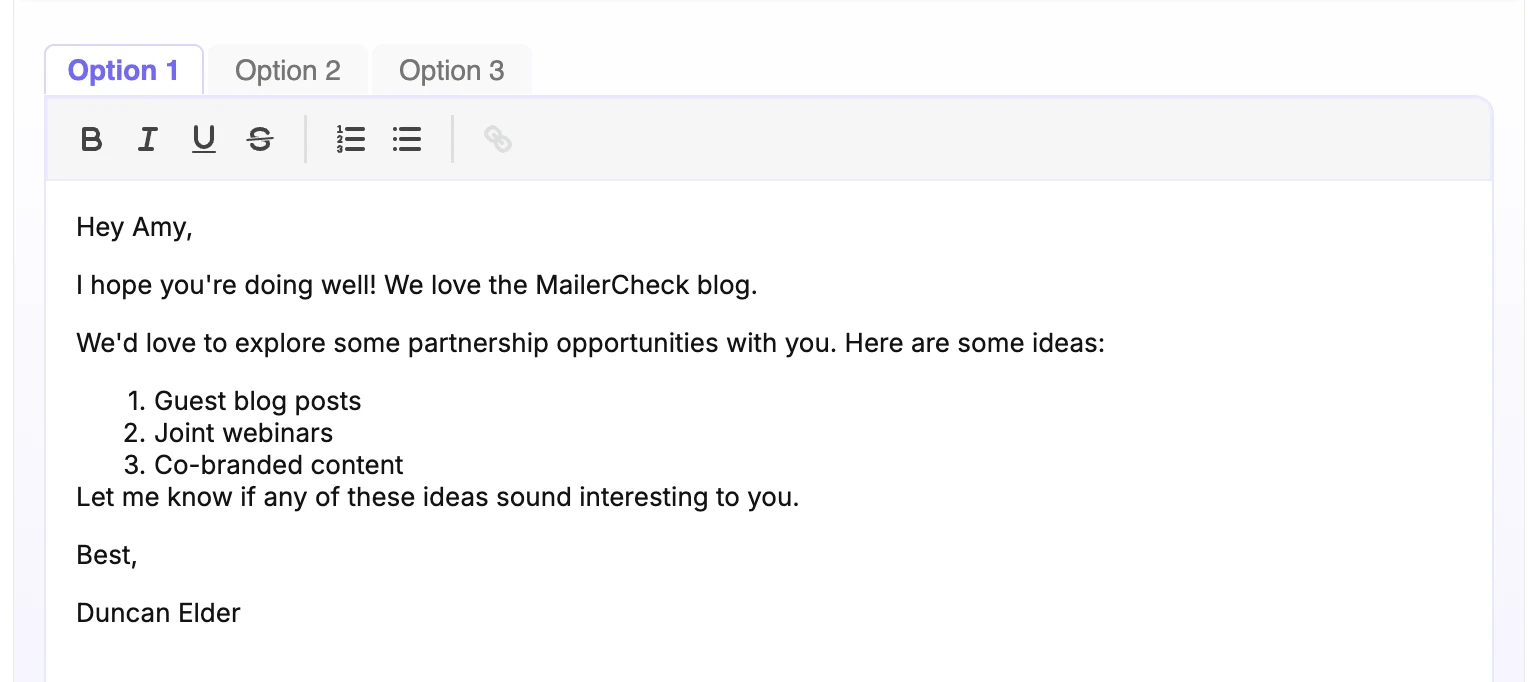
Task: Open the Option 3 tab
Action: coord(451,71)
